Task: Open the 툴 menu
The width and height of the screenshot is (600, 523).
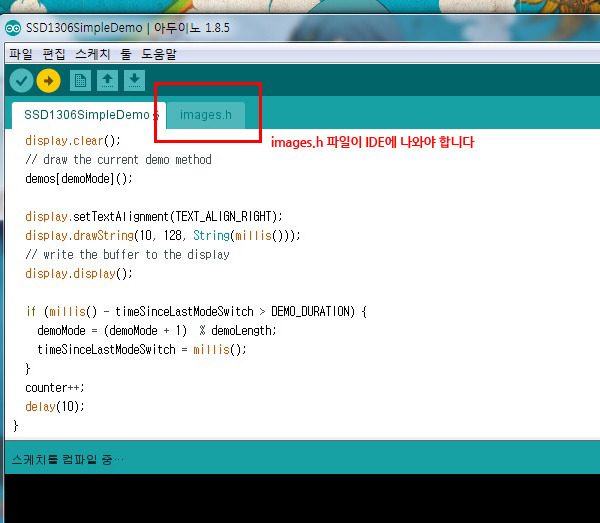Action: 126,54
